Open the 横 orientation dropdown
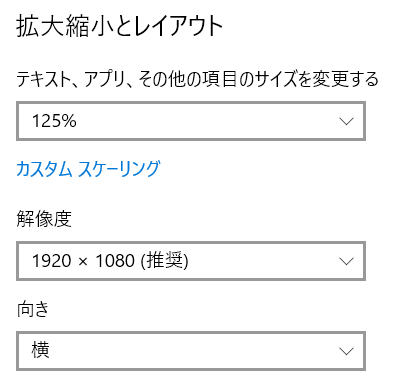The height and width of the screenshot is (391, 400). pos(191,351)
